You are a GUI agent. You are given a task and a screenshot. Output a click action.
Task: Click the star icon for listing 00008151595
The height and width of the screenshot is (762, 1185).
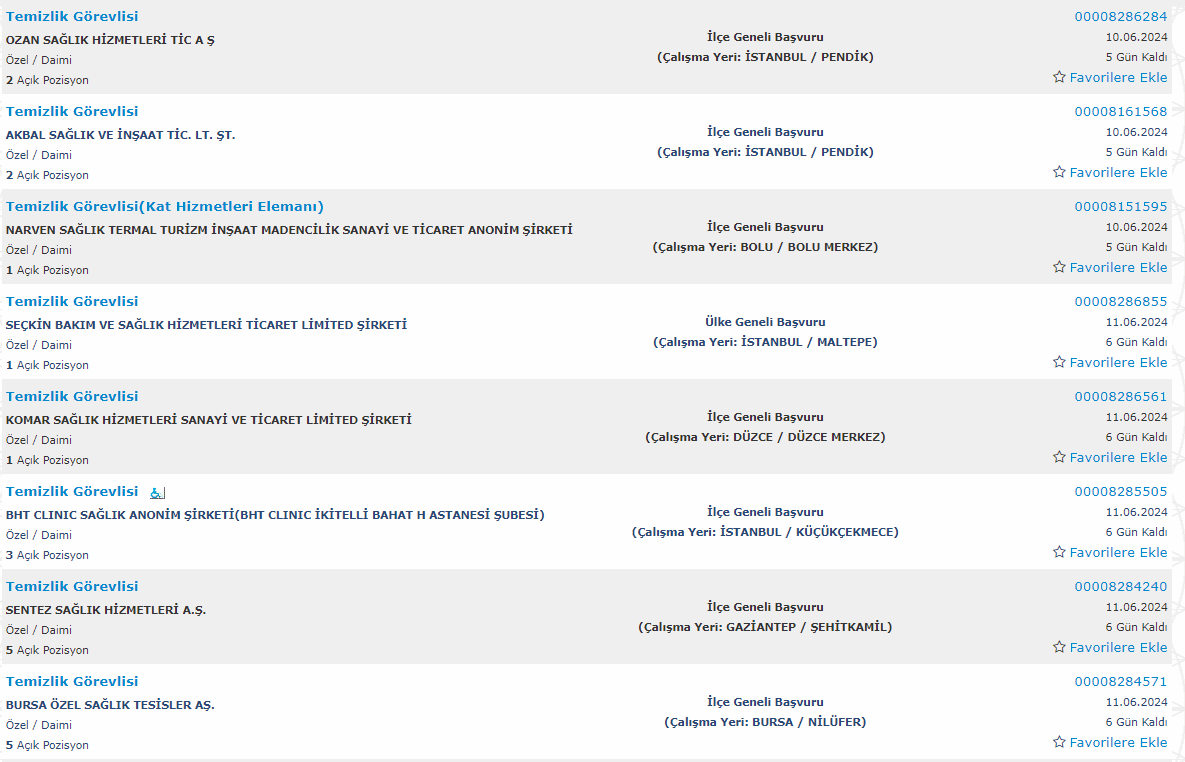pyautogui.click(x=1059, y=268)
